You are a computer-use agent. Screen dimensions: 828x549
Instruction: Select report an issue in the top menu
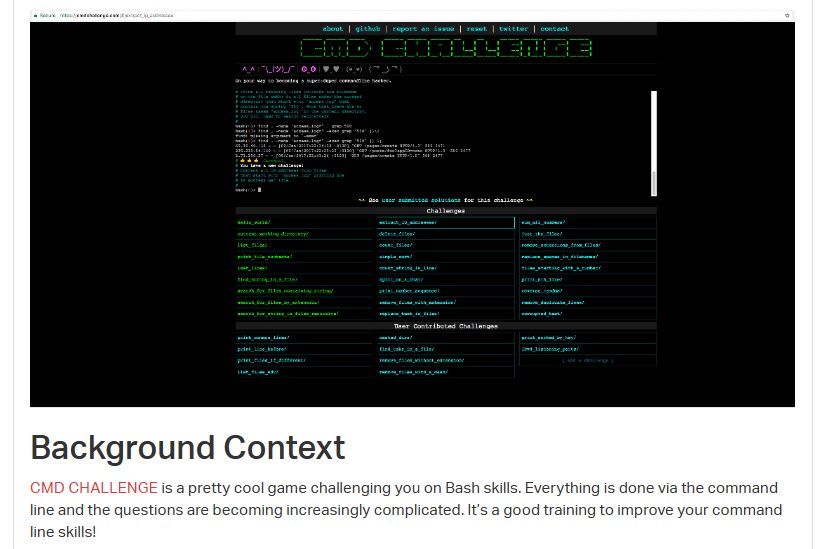coord(423,29)
